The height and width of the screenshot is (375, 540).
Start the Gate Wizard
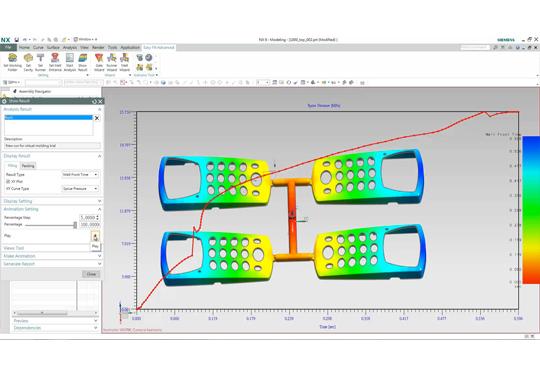(99, 62)
